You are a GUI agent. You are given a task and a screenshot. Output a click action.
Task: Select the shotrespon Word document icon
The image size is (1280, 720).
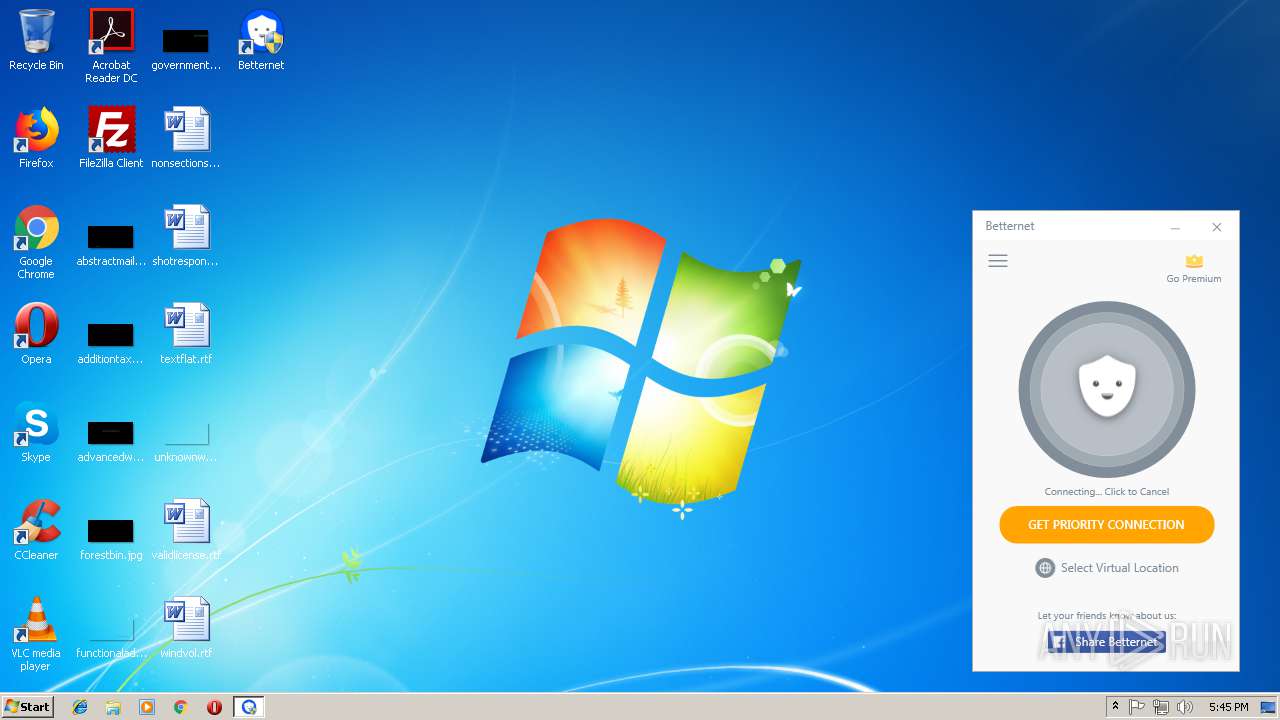pos(186,237)
